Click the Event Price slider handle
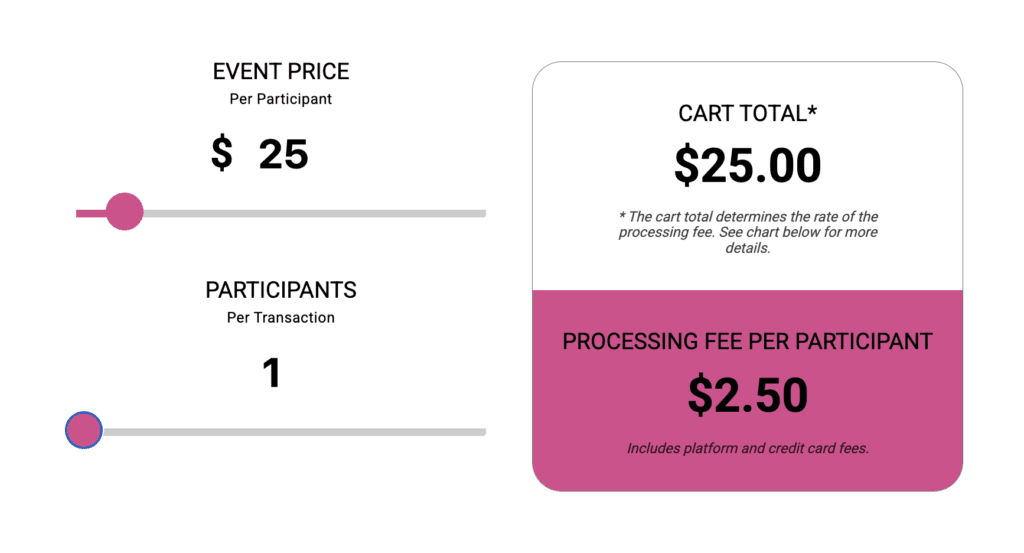The image size is (1024, 553). [125, 212]
